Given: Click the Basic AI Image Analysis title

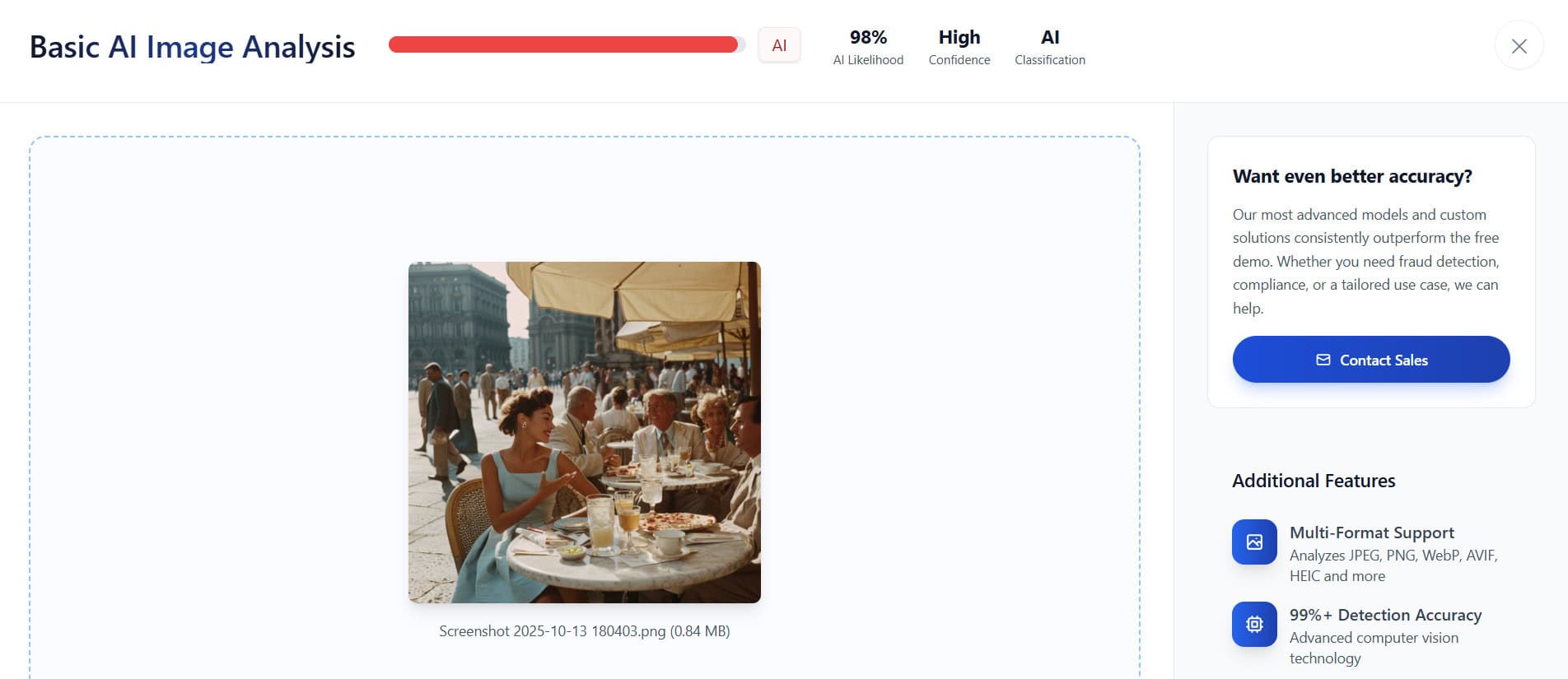Looking at the screenshot, I should coord(193,47).
